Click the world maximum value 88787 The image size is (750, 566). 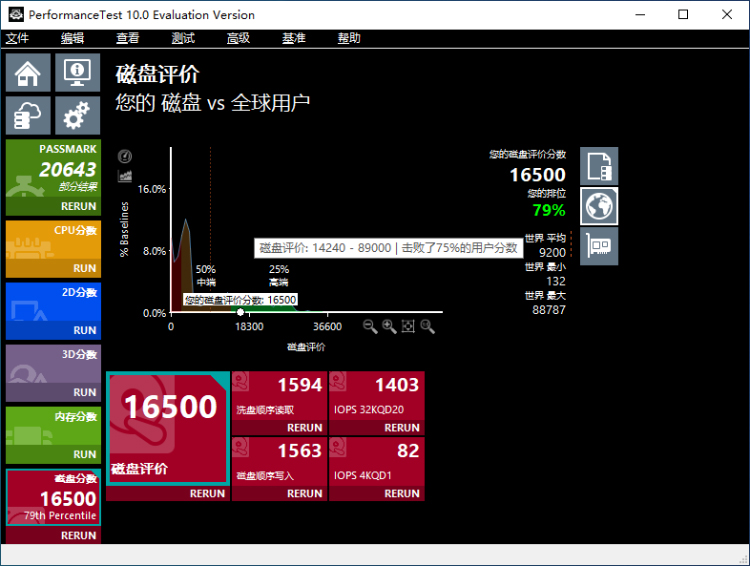pos(549,310)
